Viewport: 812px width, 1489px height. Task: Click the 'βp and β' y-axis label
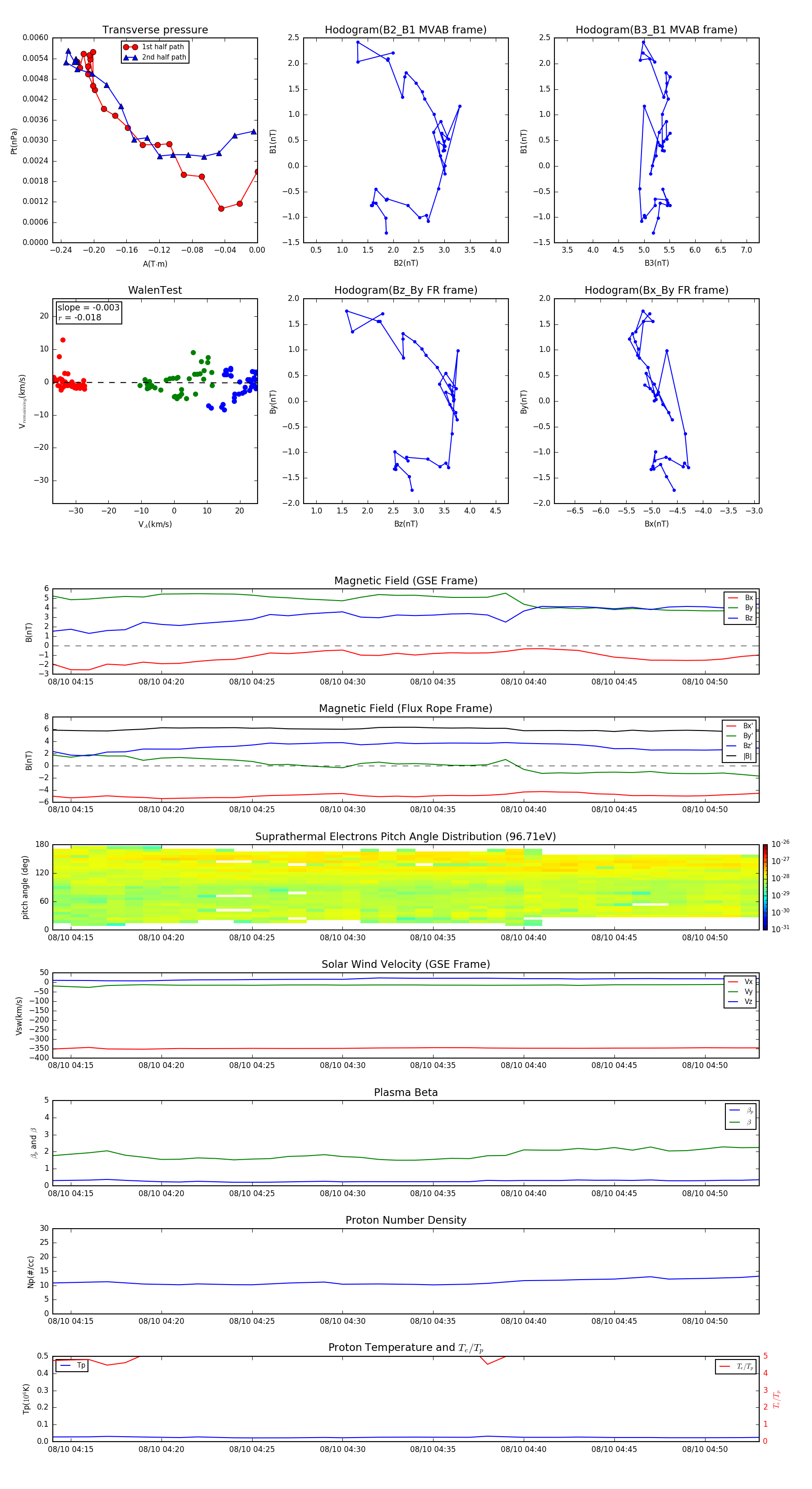click(33, 1143)
